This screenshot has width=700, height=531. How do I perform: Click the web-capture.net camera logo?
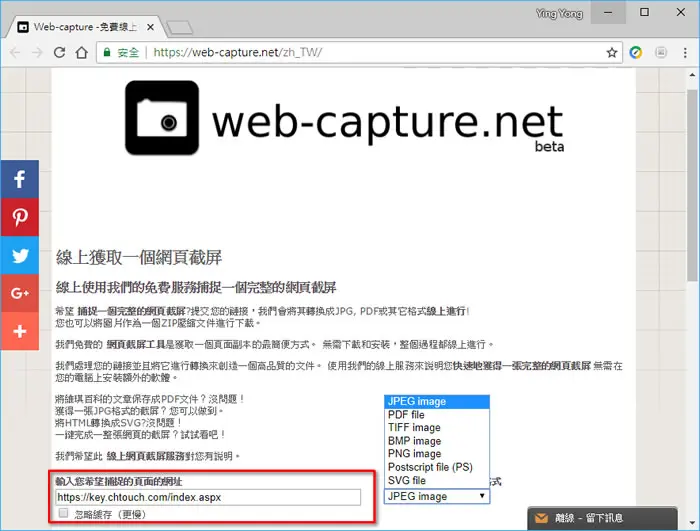(162, 117)
